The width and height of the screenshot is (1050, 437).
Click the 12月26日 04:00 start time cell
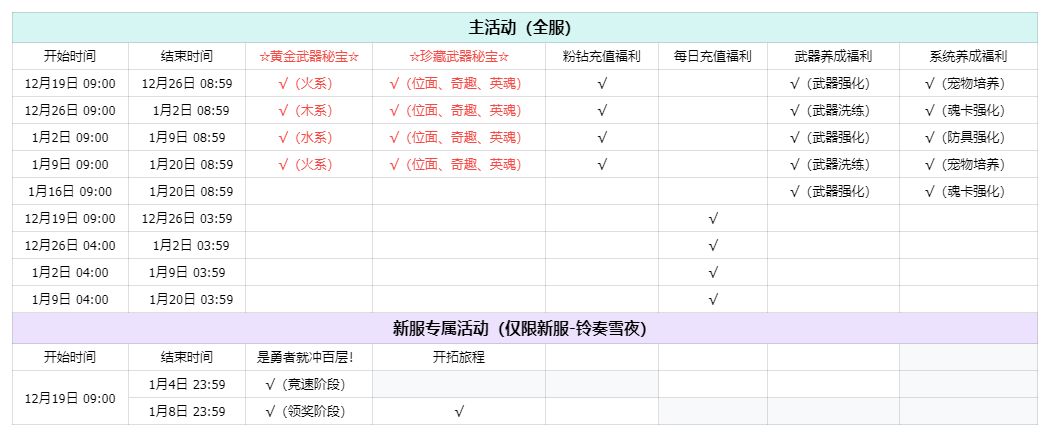pyautogui.click(x=70, y=245)
